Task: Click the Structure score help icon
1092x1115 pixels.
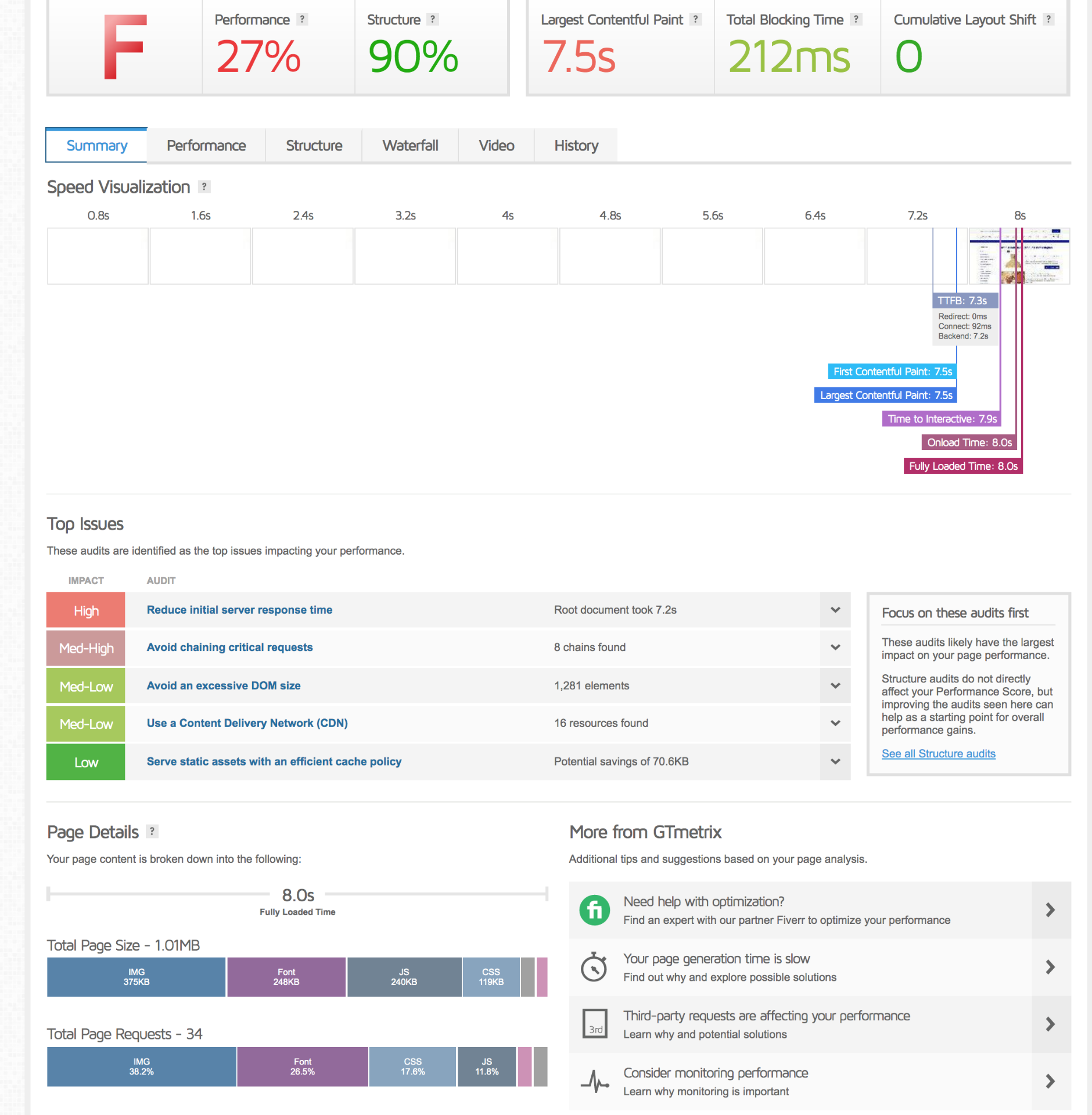Action: [432, 19]
